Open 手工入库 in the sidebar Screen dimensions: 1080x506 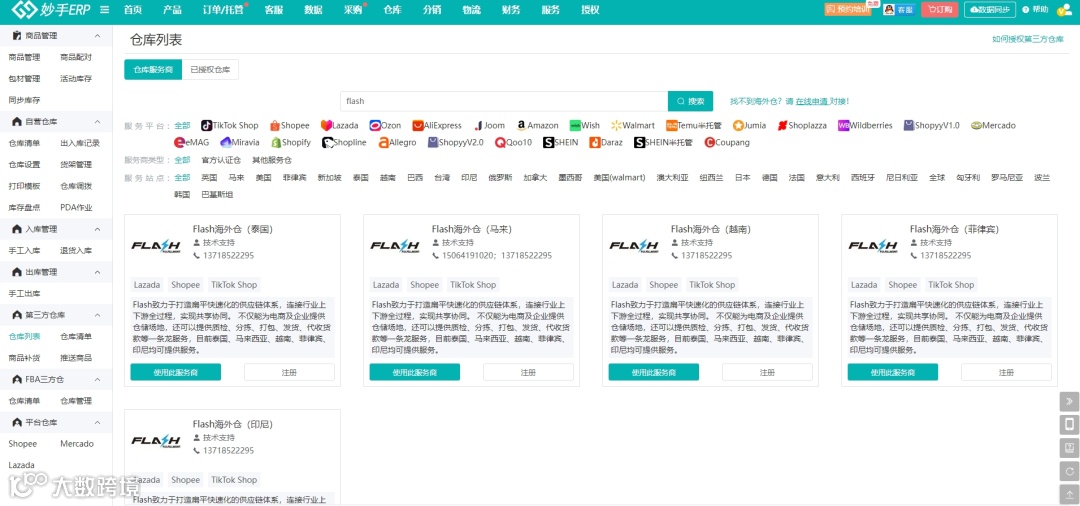pyautogui.click(x=24, y=251)
